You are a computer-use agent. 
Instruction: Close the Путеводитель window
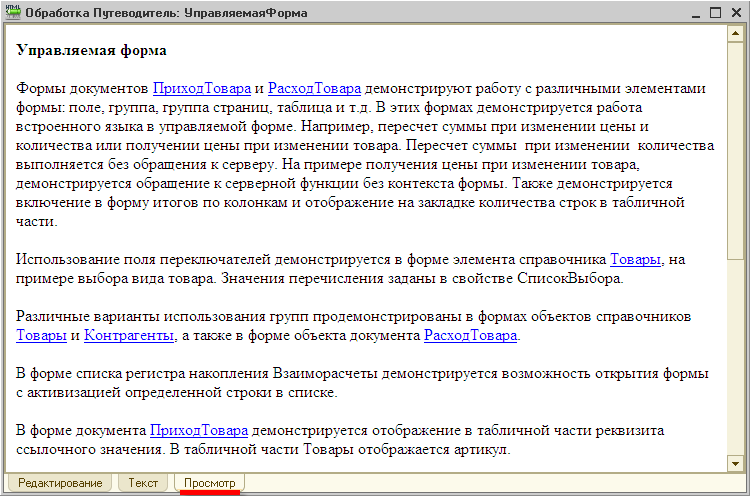[737, 13]
